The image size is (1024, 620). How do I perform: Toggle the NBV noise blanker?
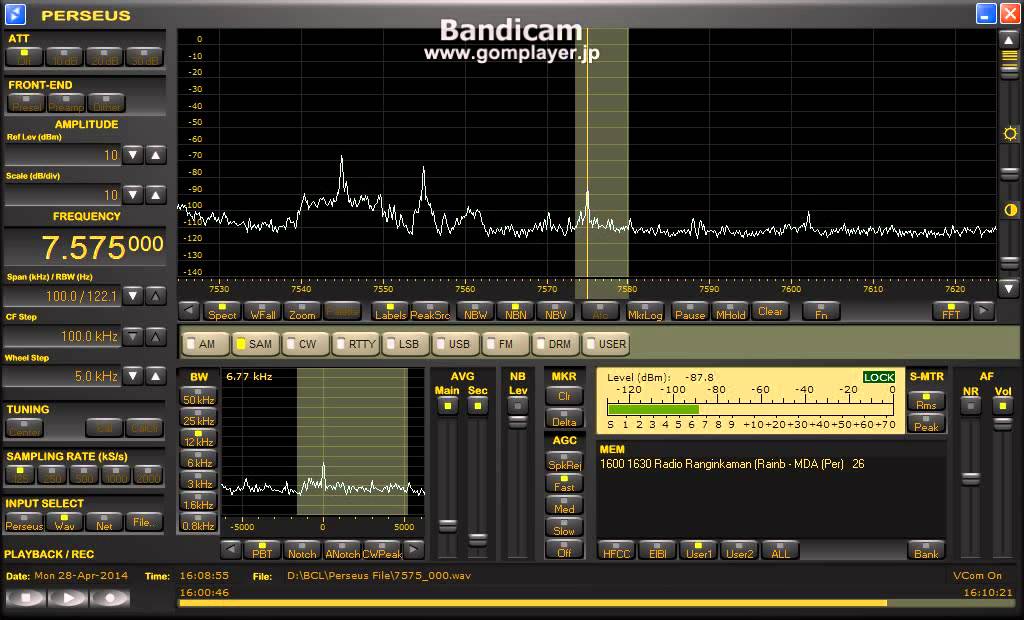(556, 311)
